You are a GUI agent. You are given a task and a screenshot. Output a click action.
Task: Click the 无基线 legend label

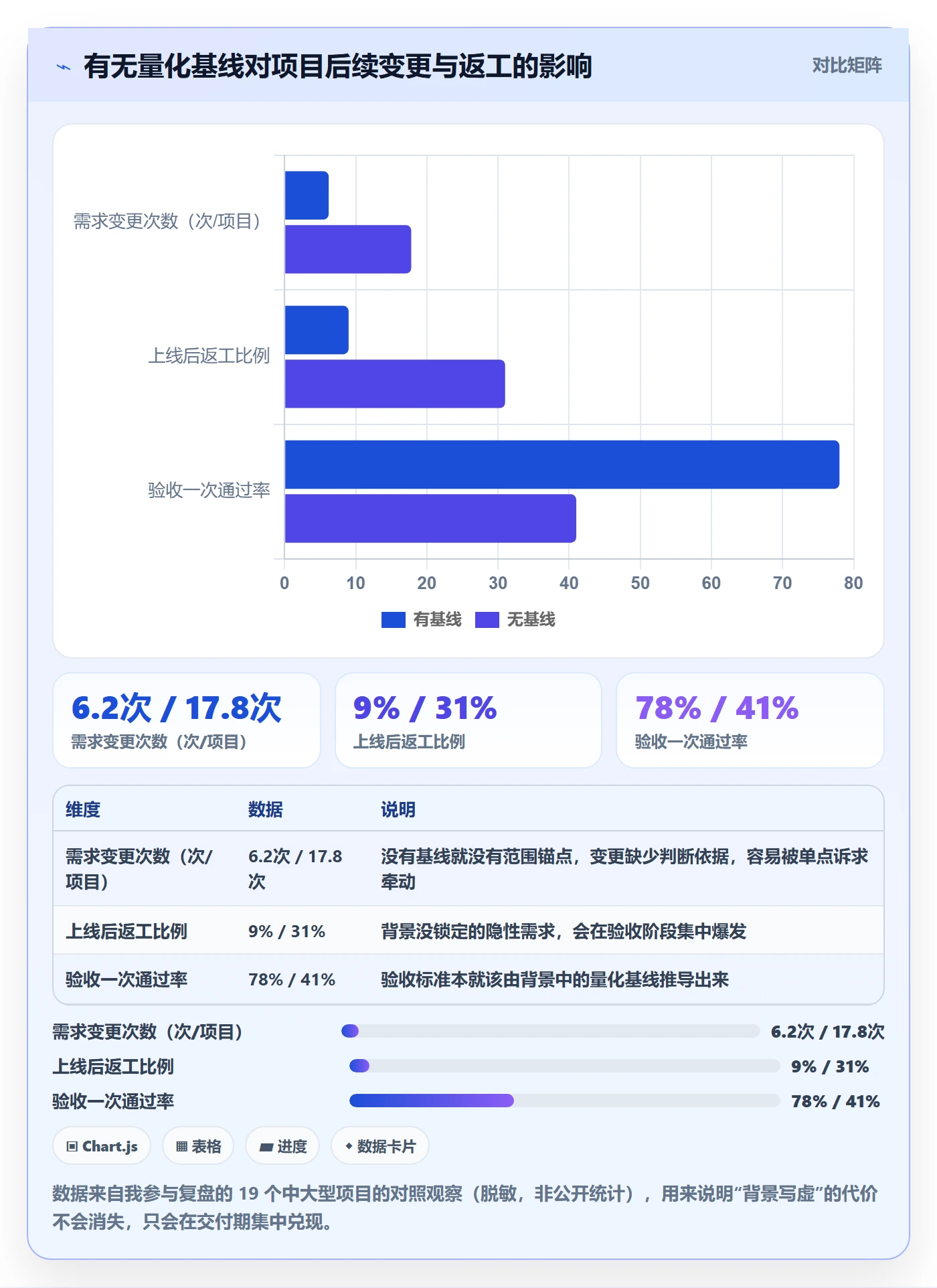coord(531,620)
